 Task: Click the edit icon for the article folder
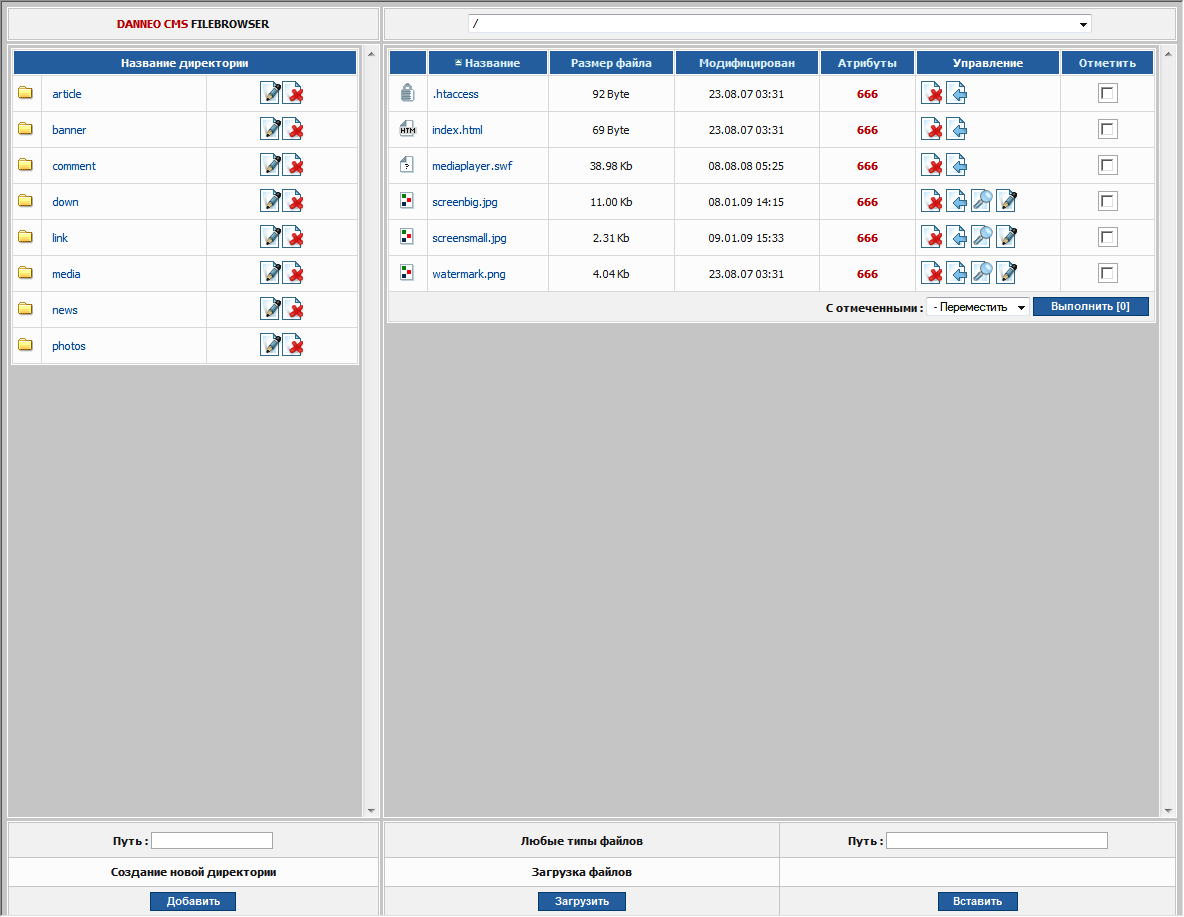[x=270, y=93]
